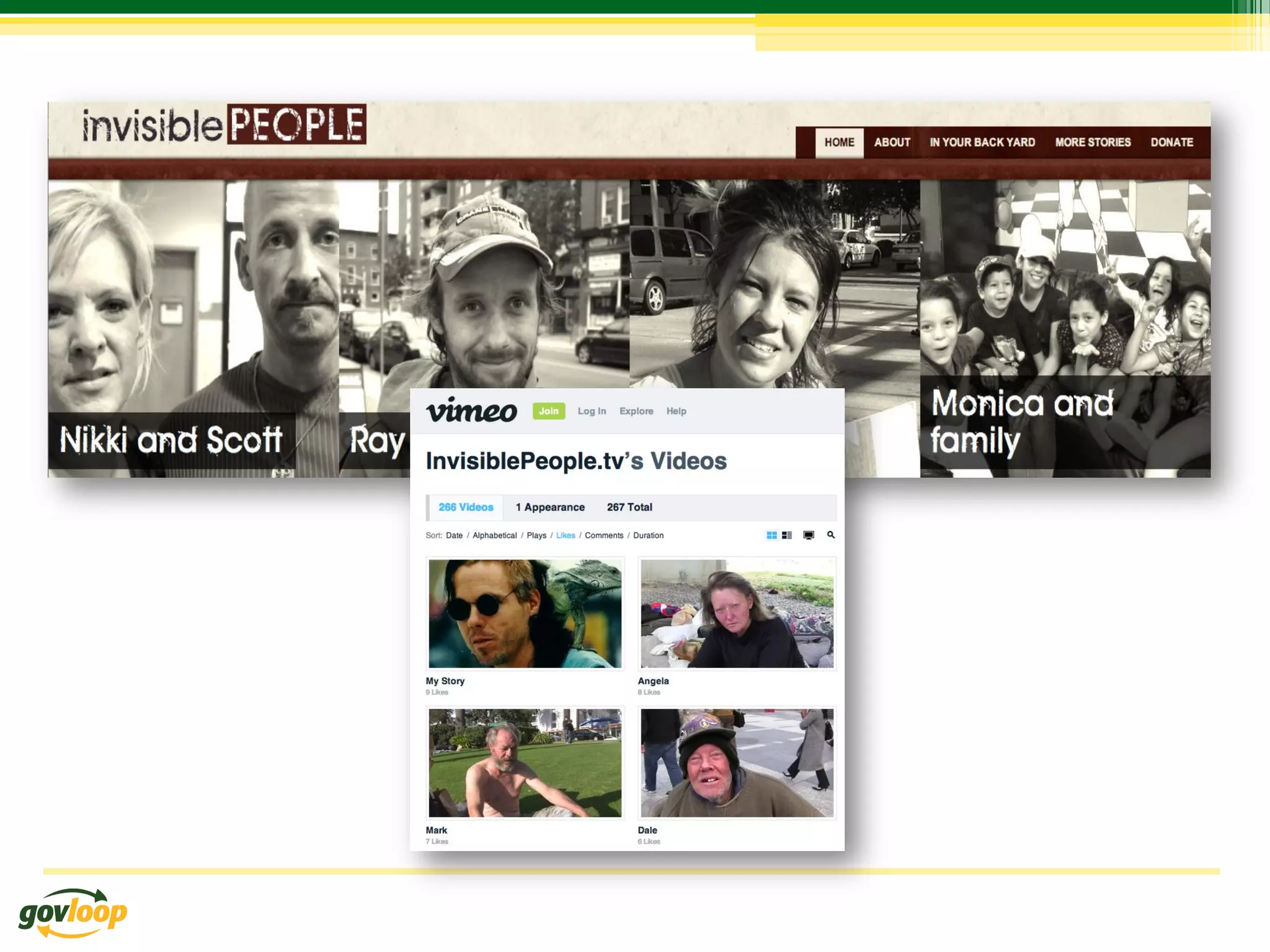This screenshot has width=1270, height=952.
Task: Switch to thumbnail grid view icon
Action: point(771,535)
